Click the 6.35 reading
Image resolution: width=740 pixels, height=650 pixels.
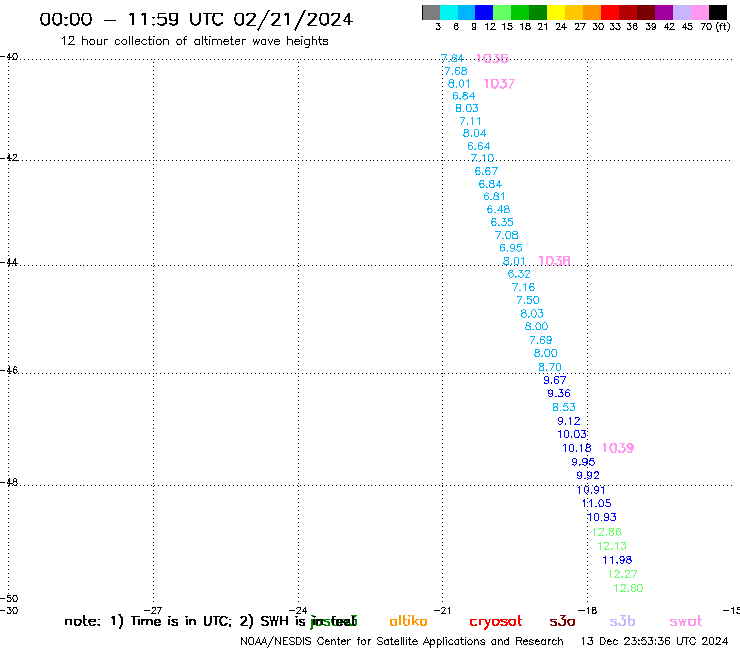tap(502, 222)
